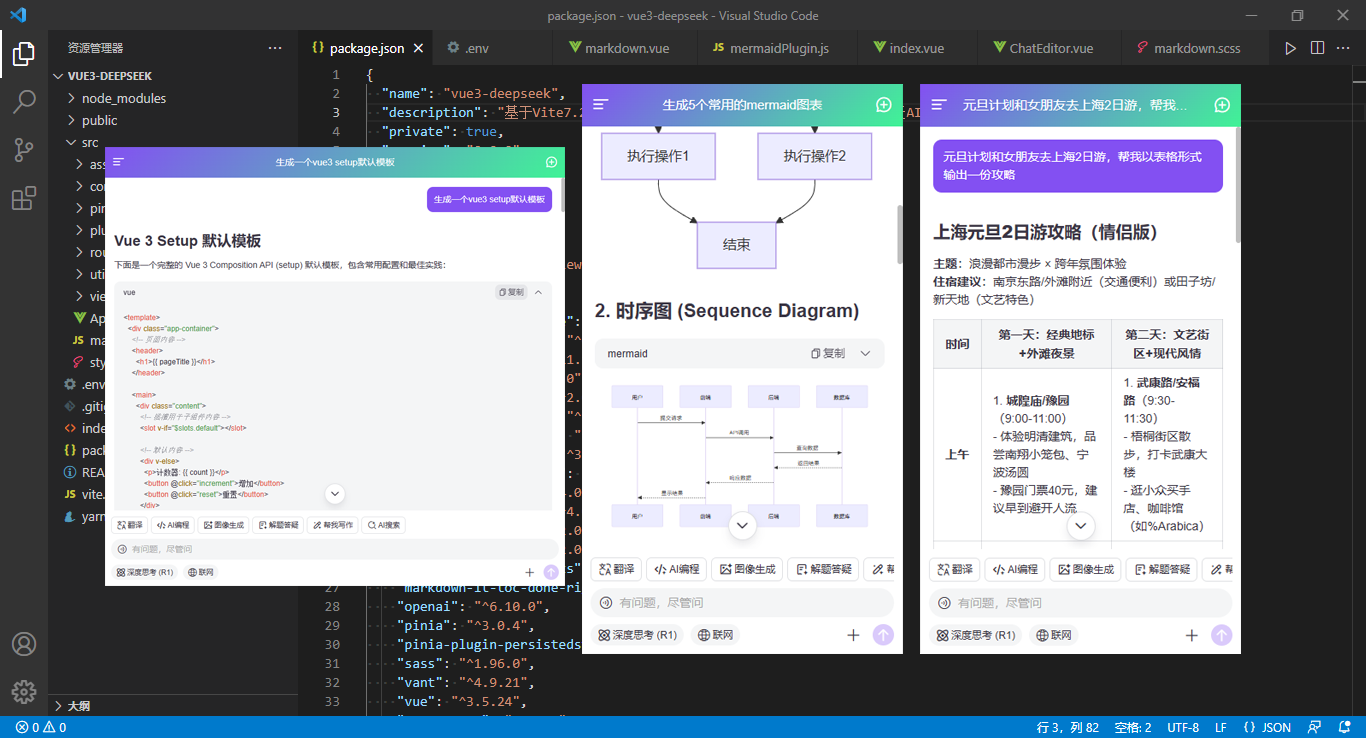
Task: Open the mermaid copy block dropdown chevron
Action: point(866,353)
